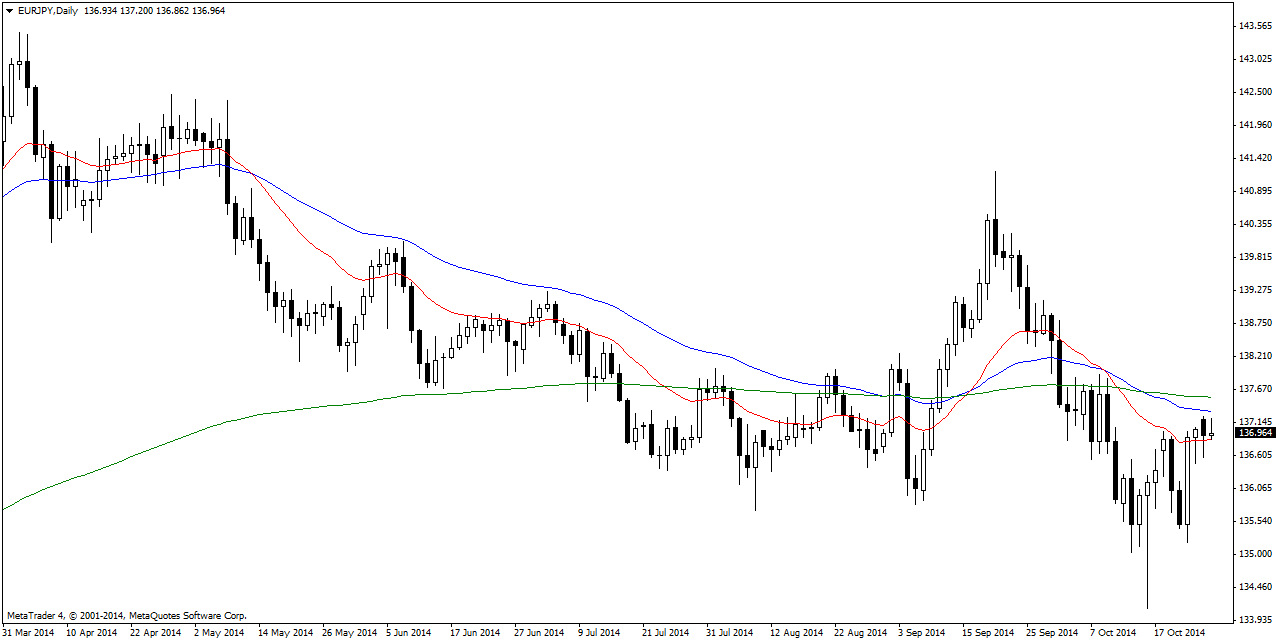
Task: Click the 141.420 price axis label
Action: [x=1254, y=158]
